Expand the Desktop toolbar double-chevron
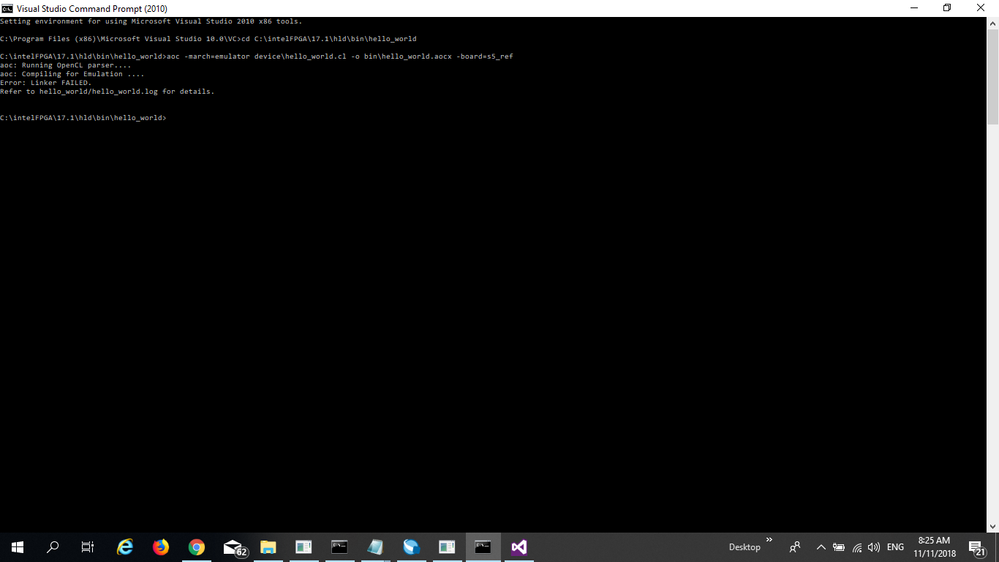Image resolution: width=999 pixels, height=562 pixels. (769, 540)
